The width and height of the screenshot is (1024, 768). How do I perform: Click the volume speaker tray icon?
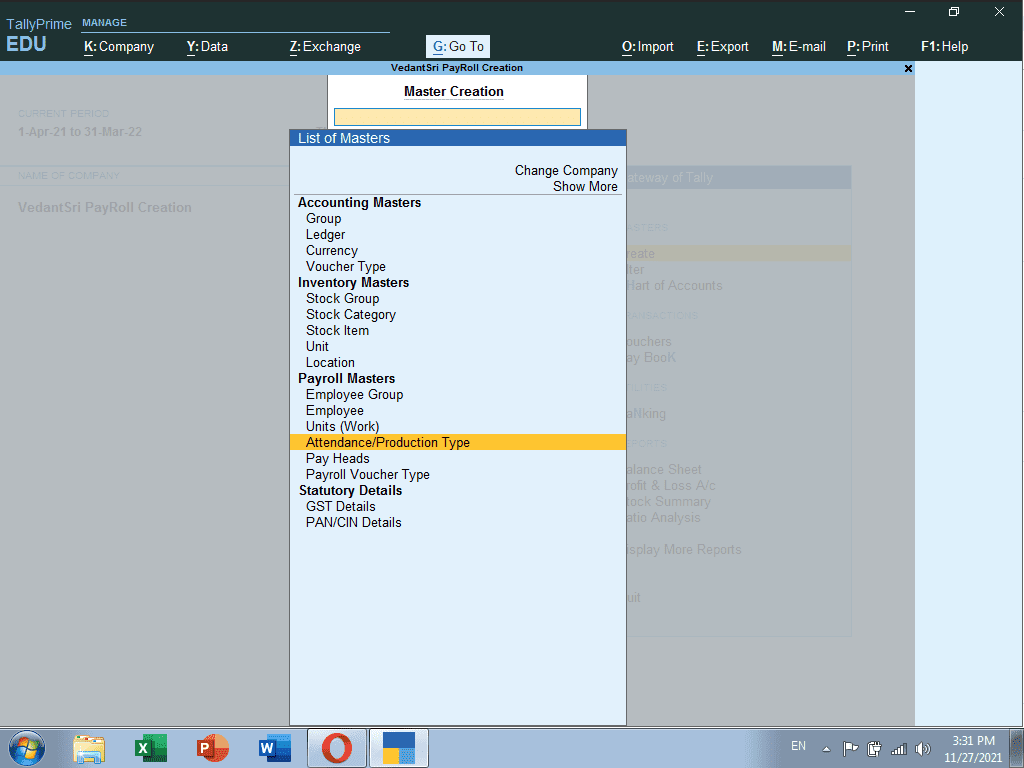pyautogui.click(x=923, y=749)
